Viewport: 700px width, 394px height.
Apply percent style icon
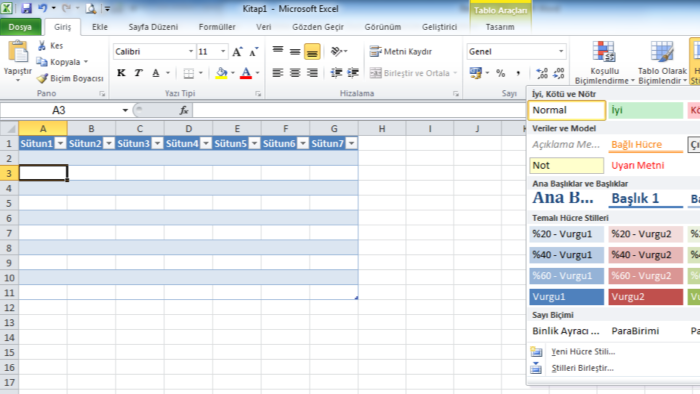(501, 73)
